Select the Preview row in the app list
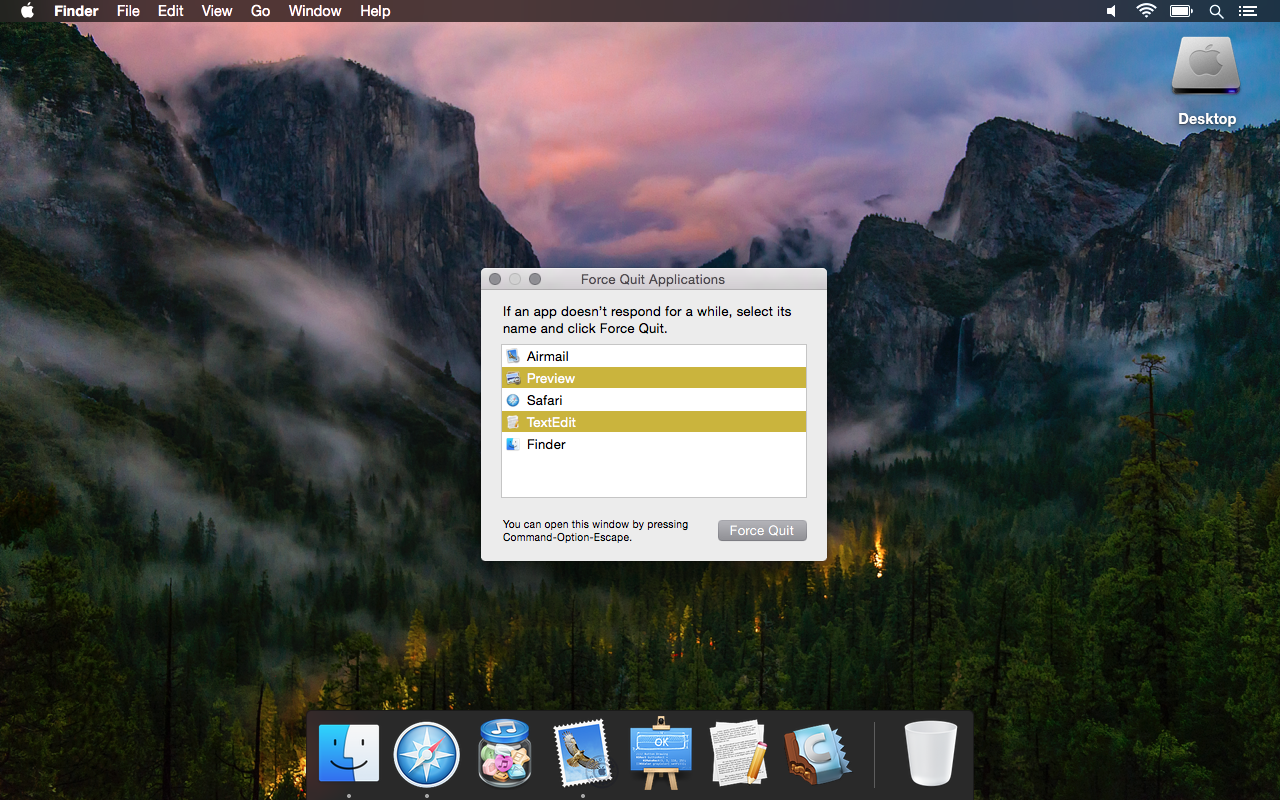 tap(653, 378)
